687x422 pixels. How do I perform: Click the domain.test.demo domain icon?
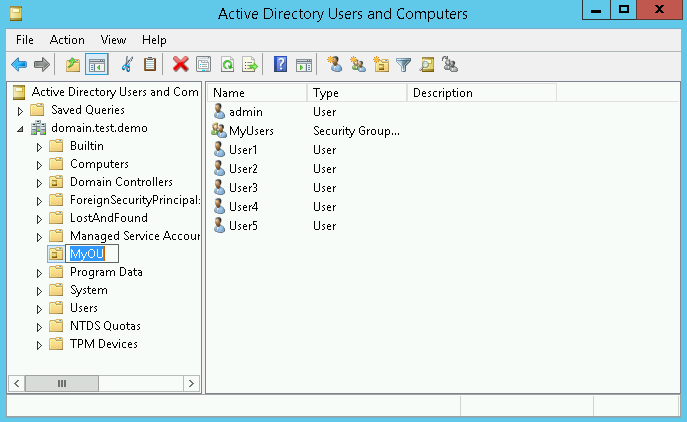point(38,128)
